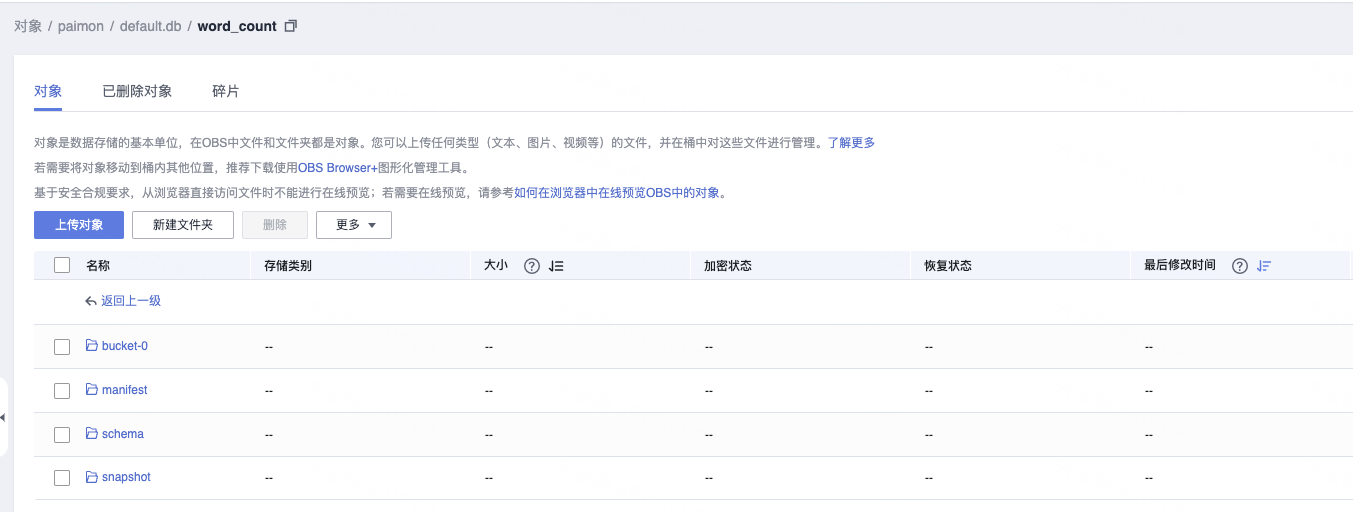1353x512 pixels.
Task: Sort by size using 大小 sort icon
Action: [x=557, y=266]
